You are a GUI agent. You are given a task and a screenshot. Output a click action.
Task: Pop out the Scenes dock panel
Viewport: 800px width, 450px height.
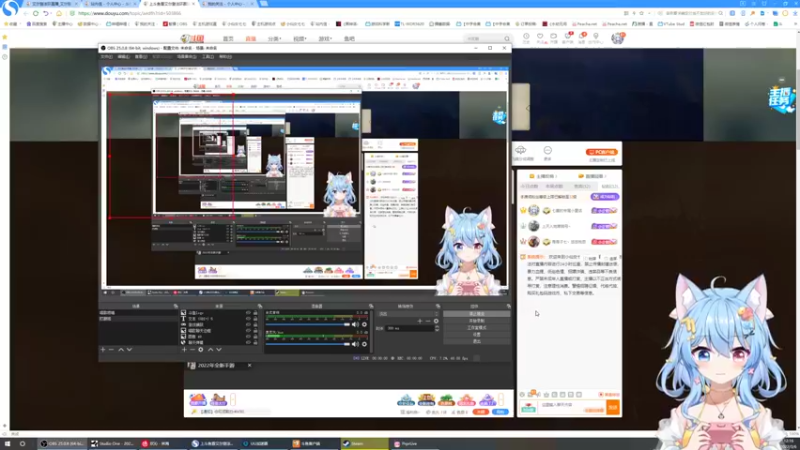176,306
